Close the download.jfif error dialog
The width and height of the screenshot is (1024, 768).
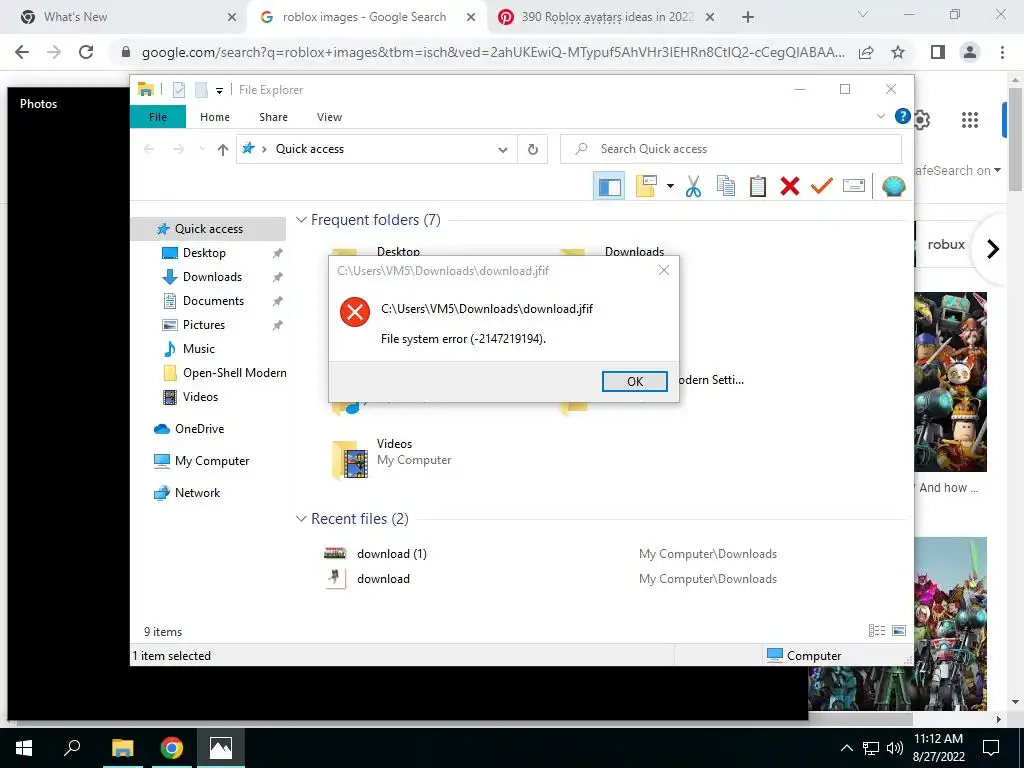click(x=664, y=270)
